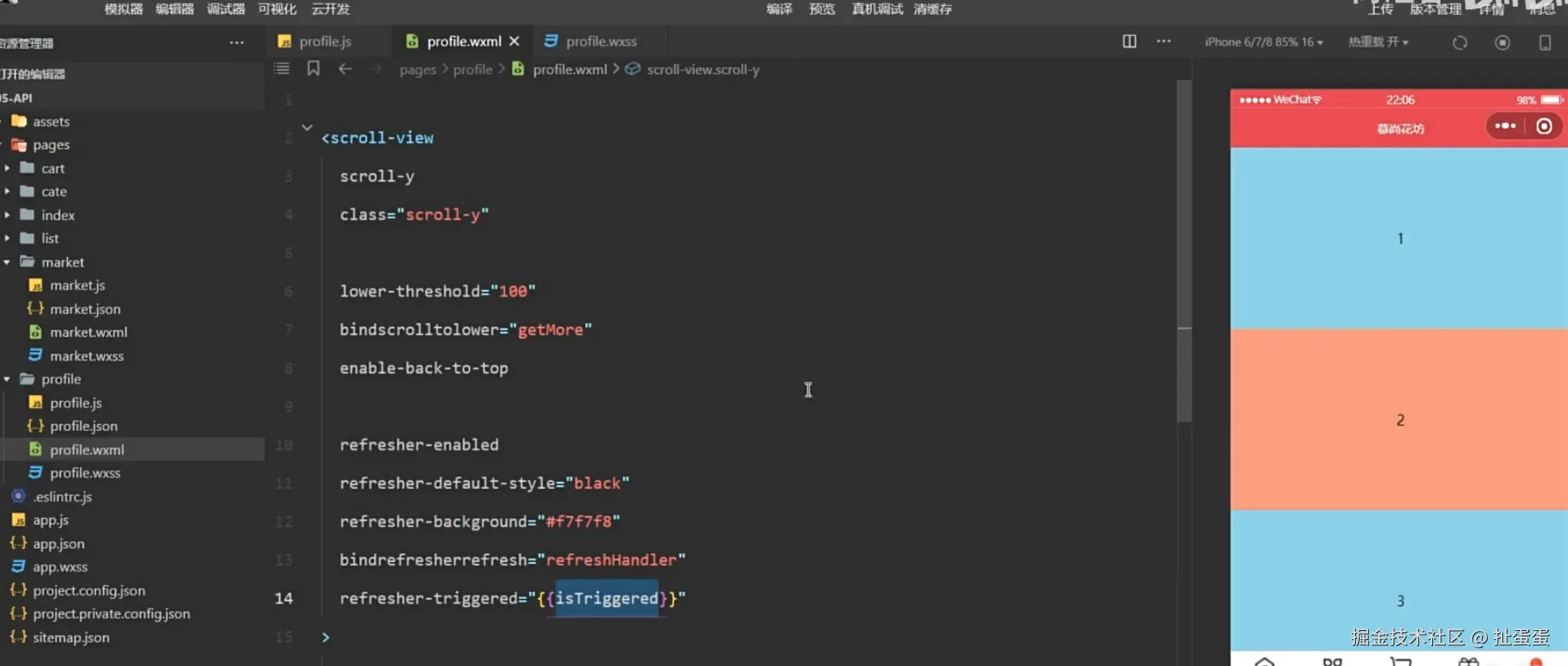This screenshot has width=1568, height=666.
Task: Open the iPhone 6/7/8 device dropdown
Action: 1263,42
